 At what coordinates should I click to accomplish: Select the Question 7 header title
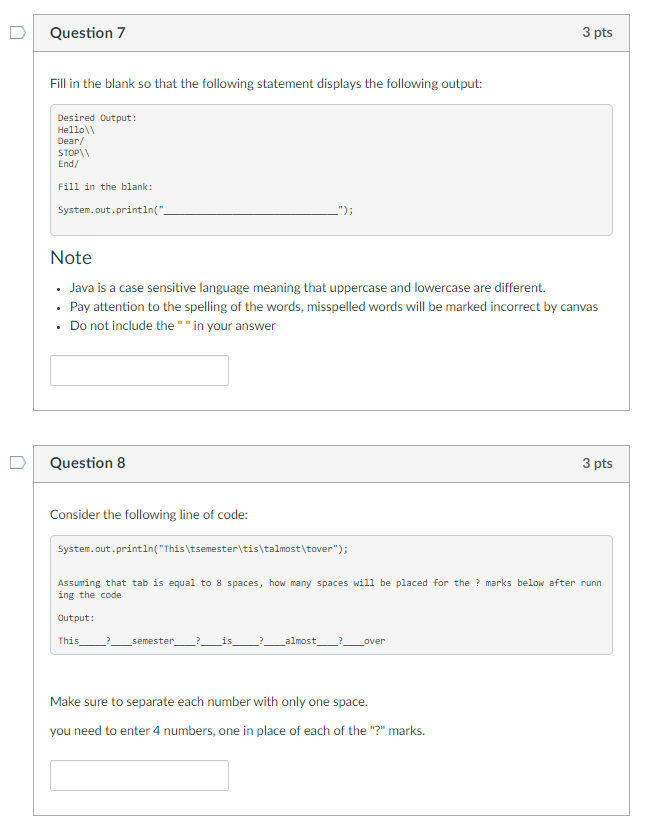tap(88, 33)
